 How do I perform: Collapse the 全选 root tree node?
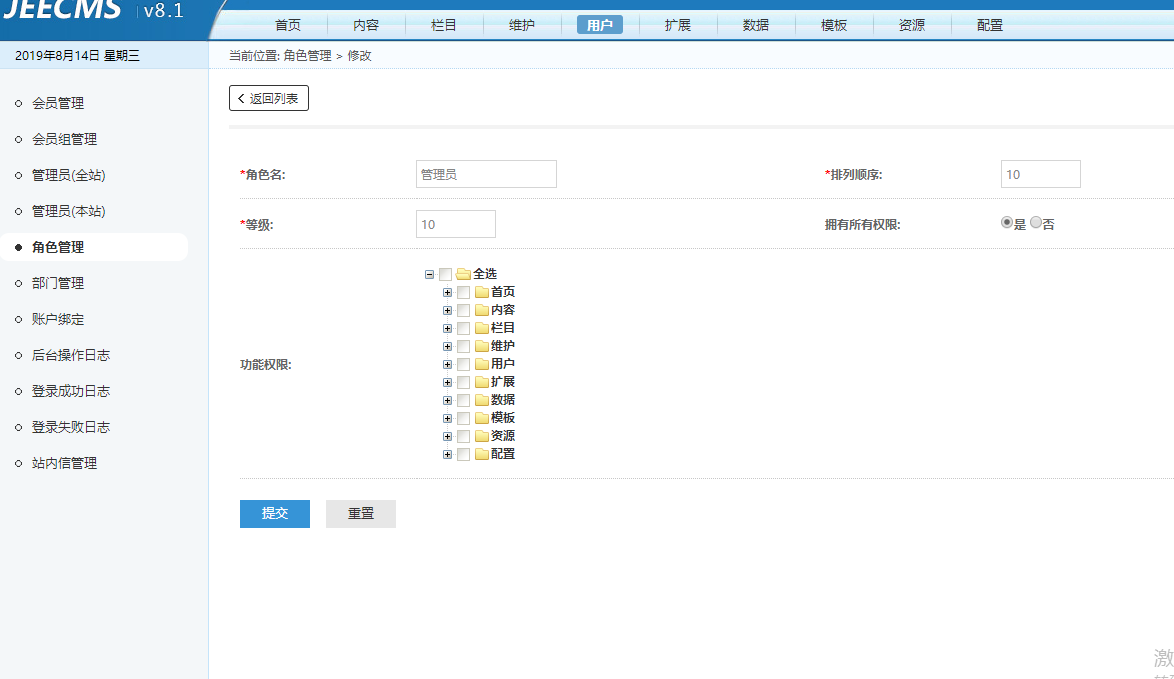(x=430, y=274)
